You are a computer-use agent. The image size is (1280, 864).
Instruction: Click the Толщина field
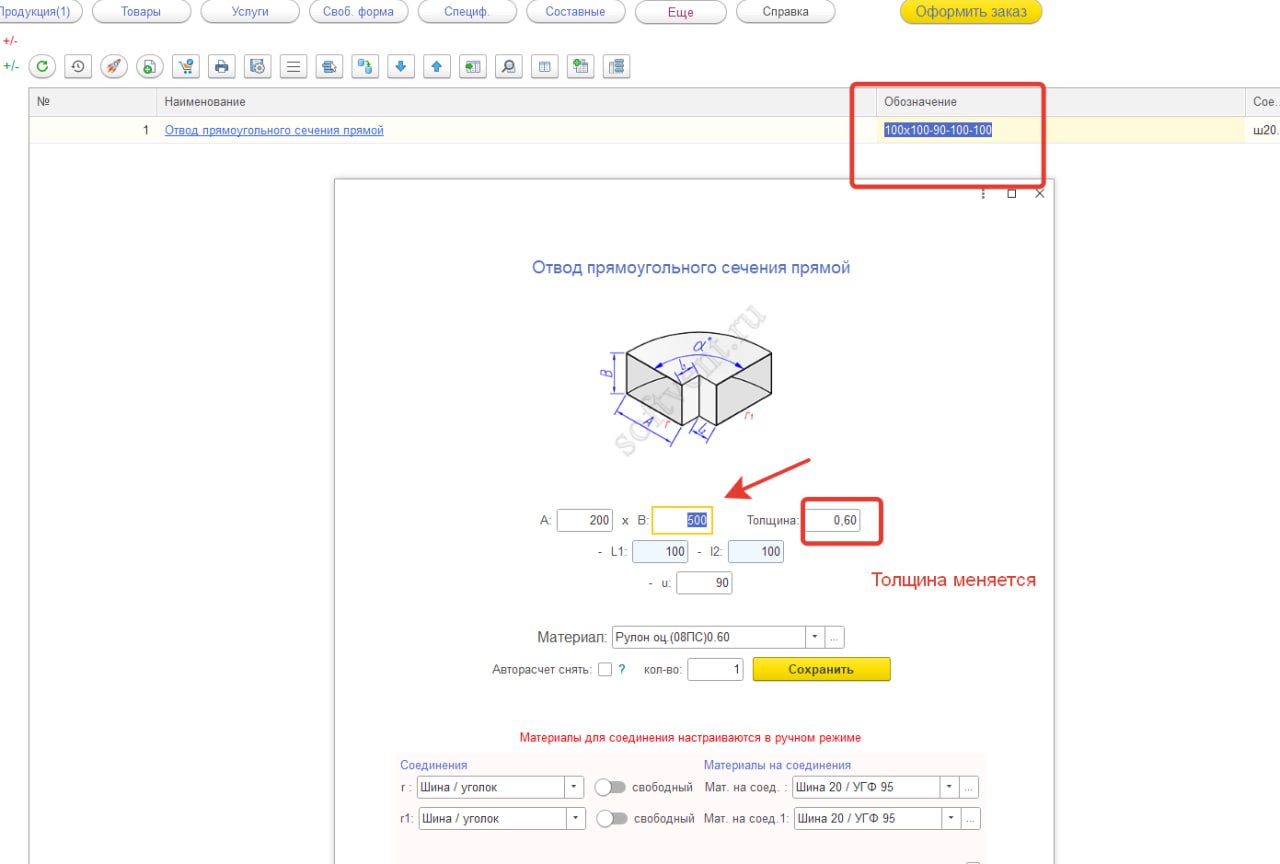coord(833,520)
